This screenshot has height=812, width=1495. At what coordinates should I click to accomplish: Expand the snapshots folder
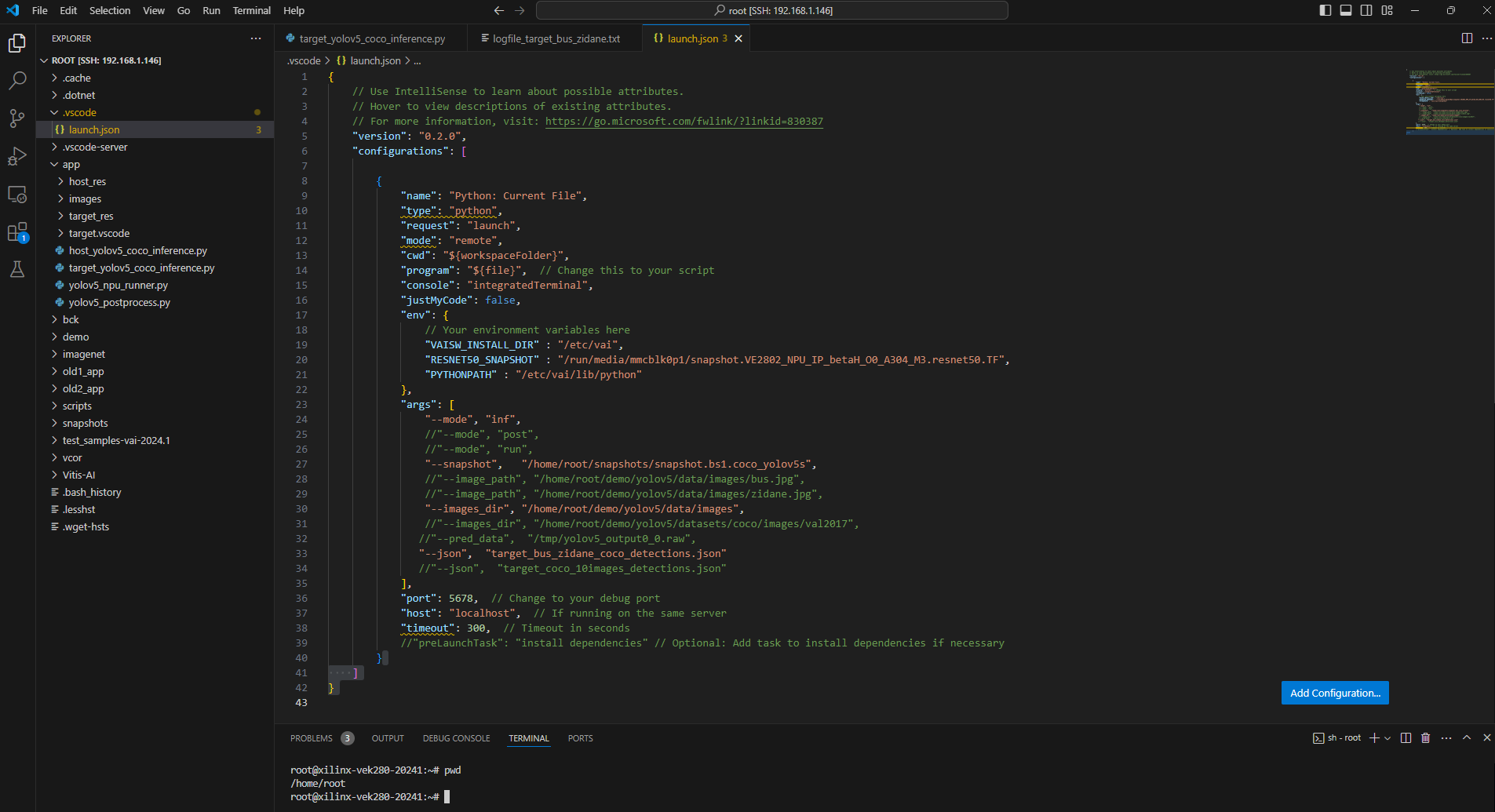coord(85,424)
